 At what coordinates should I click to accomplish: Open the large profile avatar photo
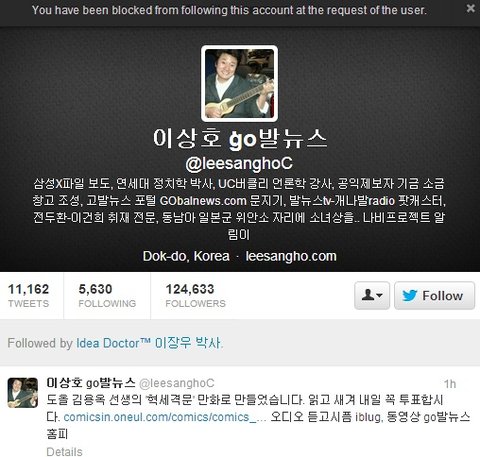[x=239, y=83]
